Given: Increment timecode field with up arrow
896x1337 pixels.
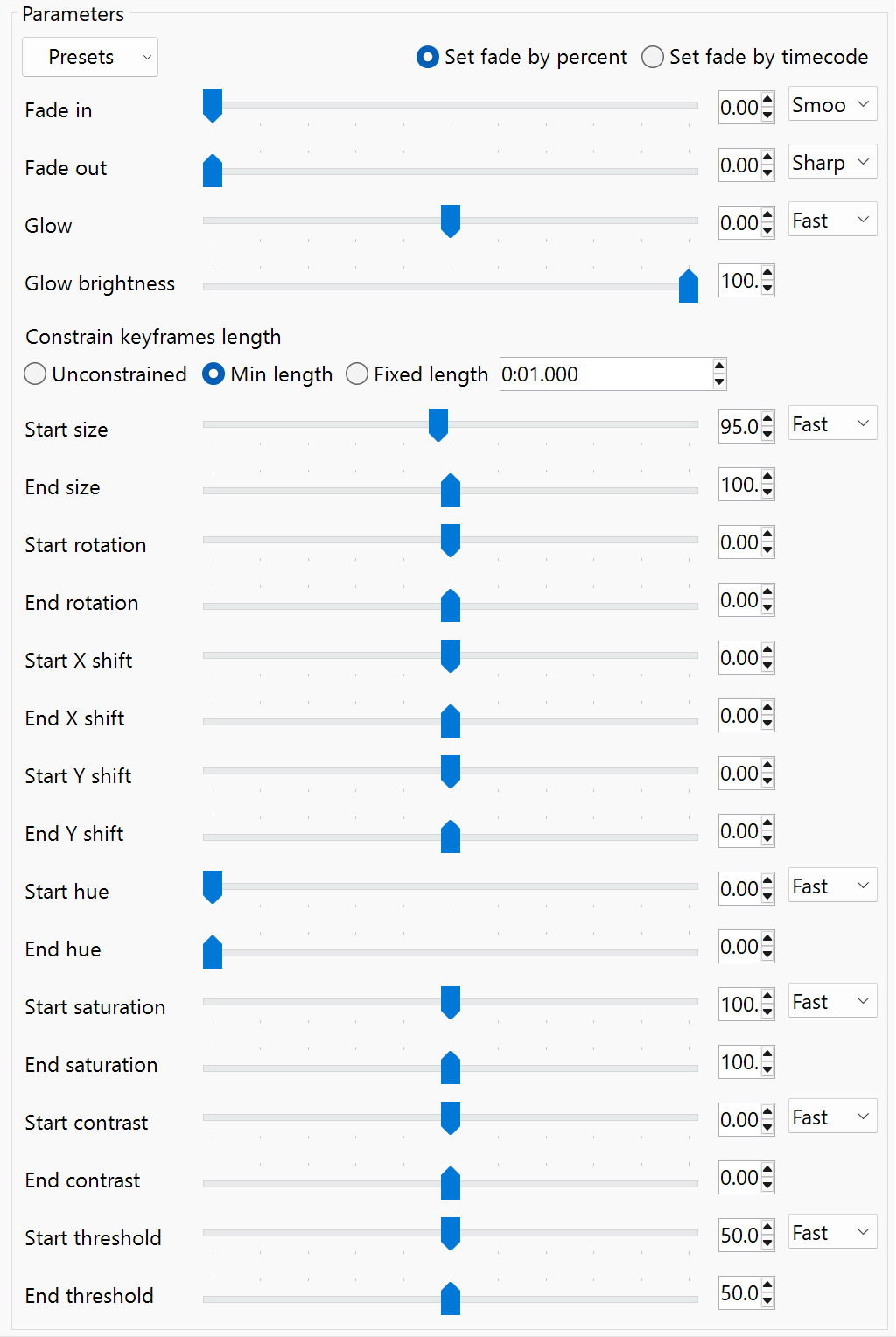Looking at the screenshot, I should [719, 367].
